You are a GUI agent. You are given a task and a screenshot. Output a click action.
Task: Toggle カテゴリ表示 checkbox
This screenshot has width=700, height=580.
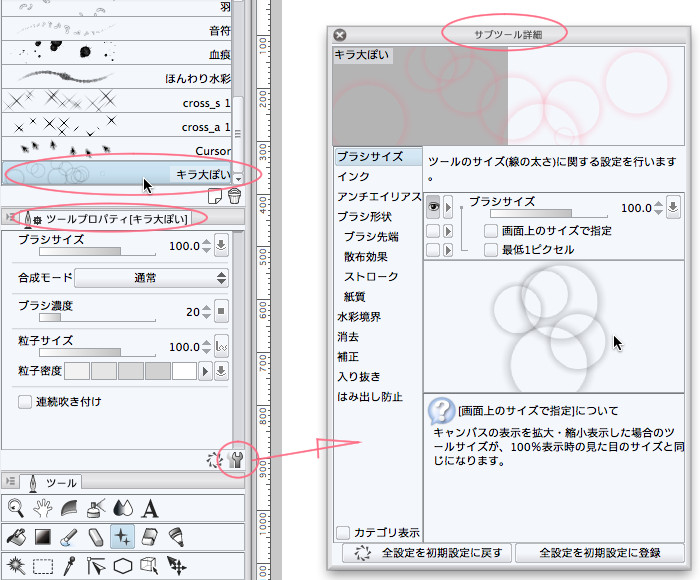(x=343, y=532)
